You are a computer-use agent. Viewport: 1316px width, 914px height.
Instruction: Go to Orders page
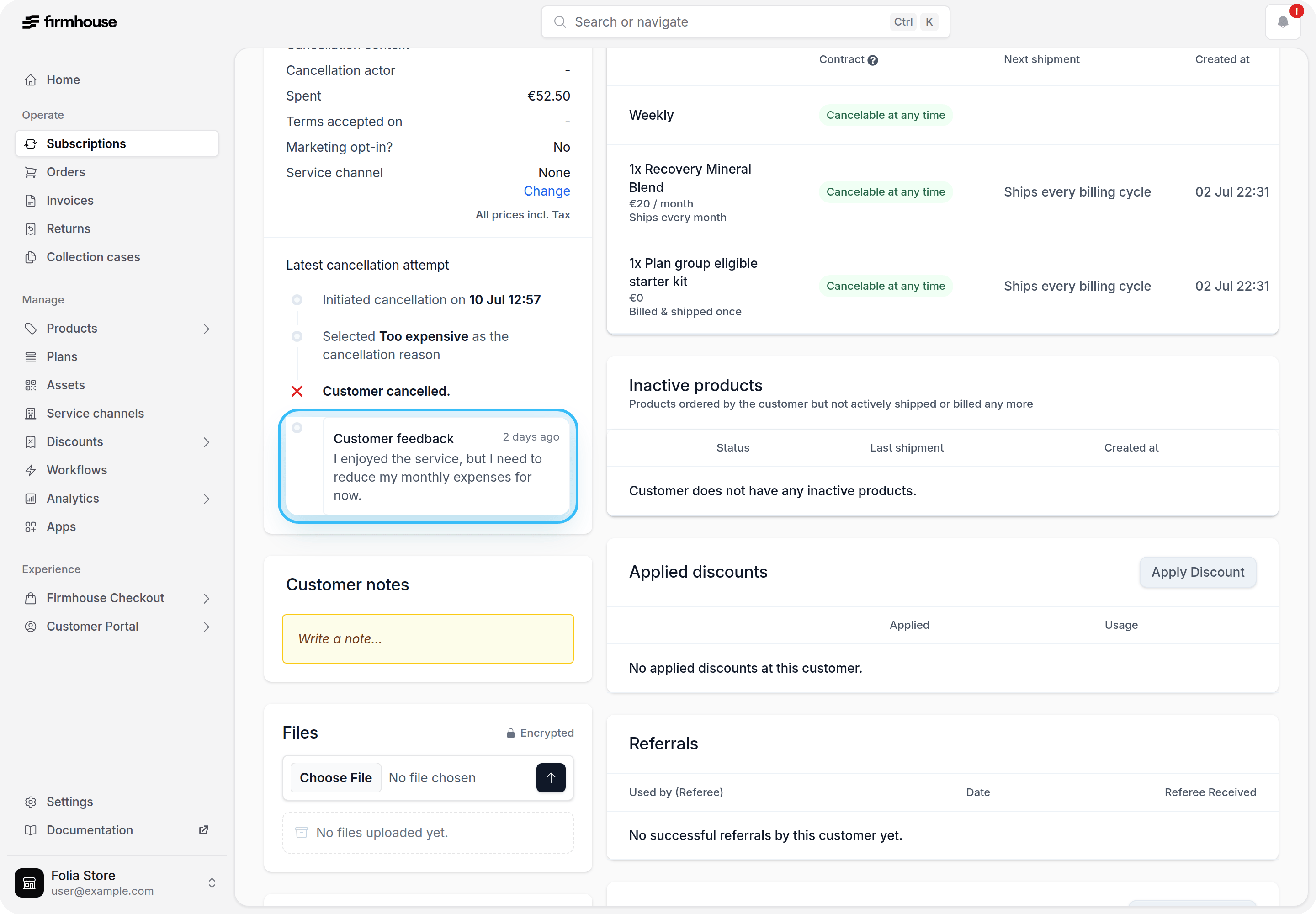tap(117, 172)
